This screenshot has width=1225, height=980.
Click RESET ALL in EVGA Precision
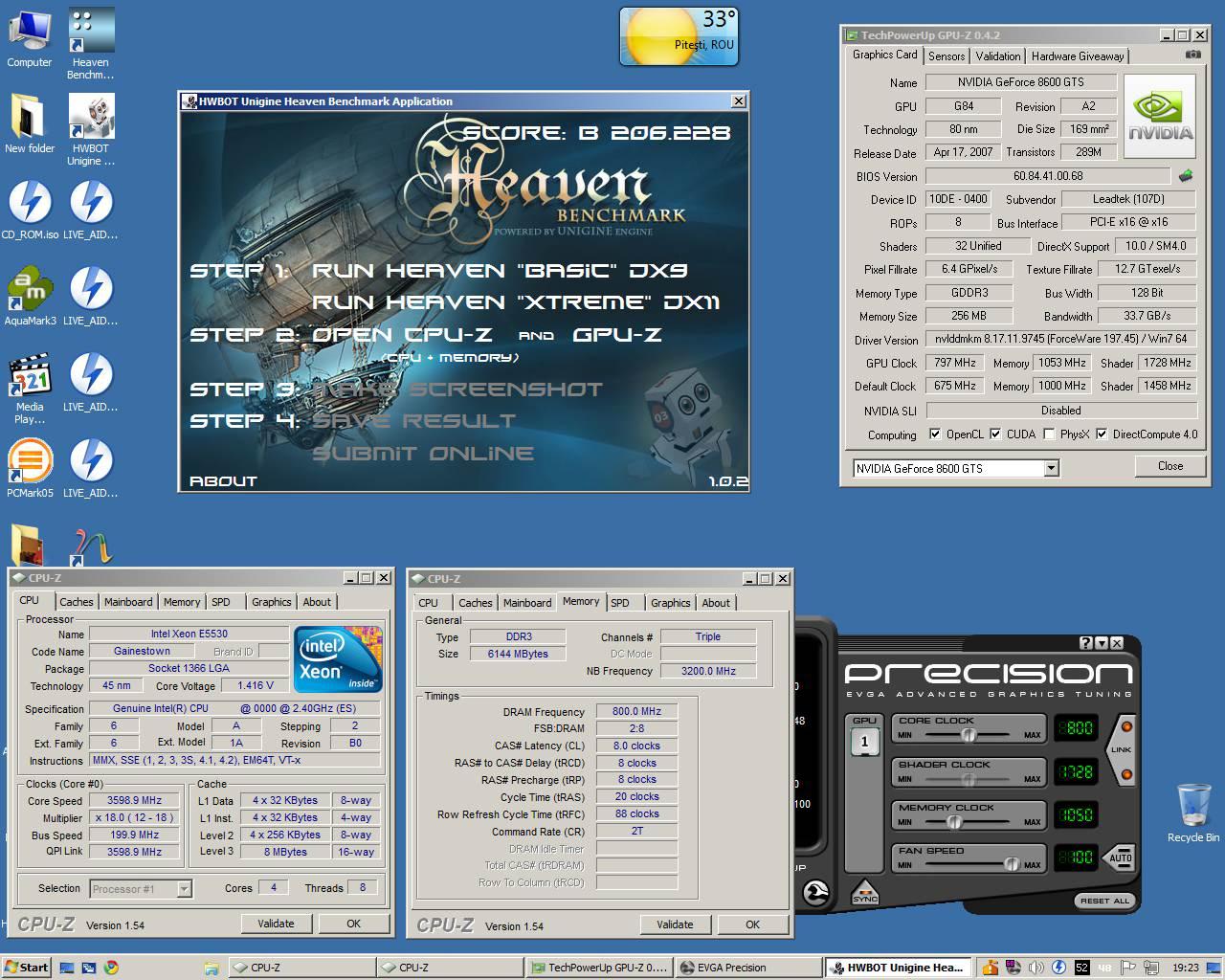click(x=1104, y=901)
